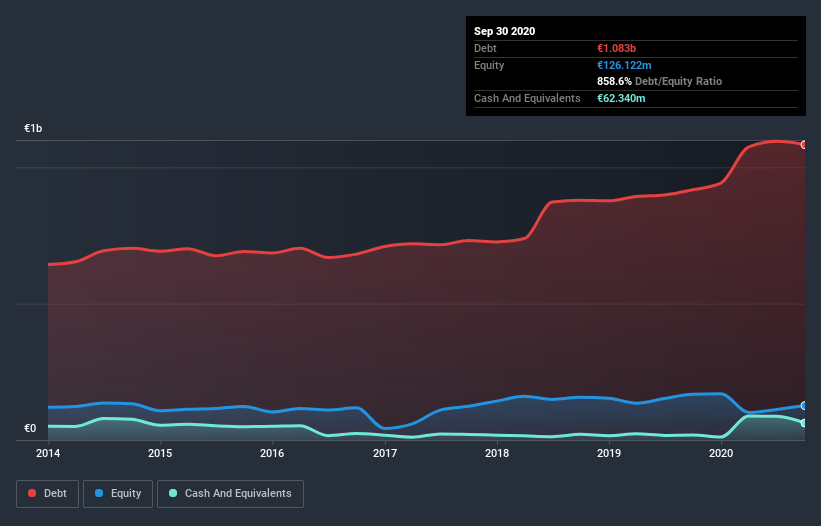
Task: Click the €62.340m cash value
Action: coord(621,98)
